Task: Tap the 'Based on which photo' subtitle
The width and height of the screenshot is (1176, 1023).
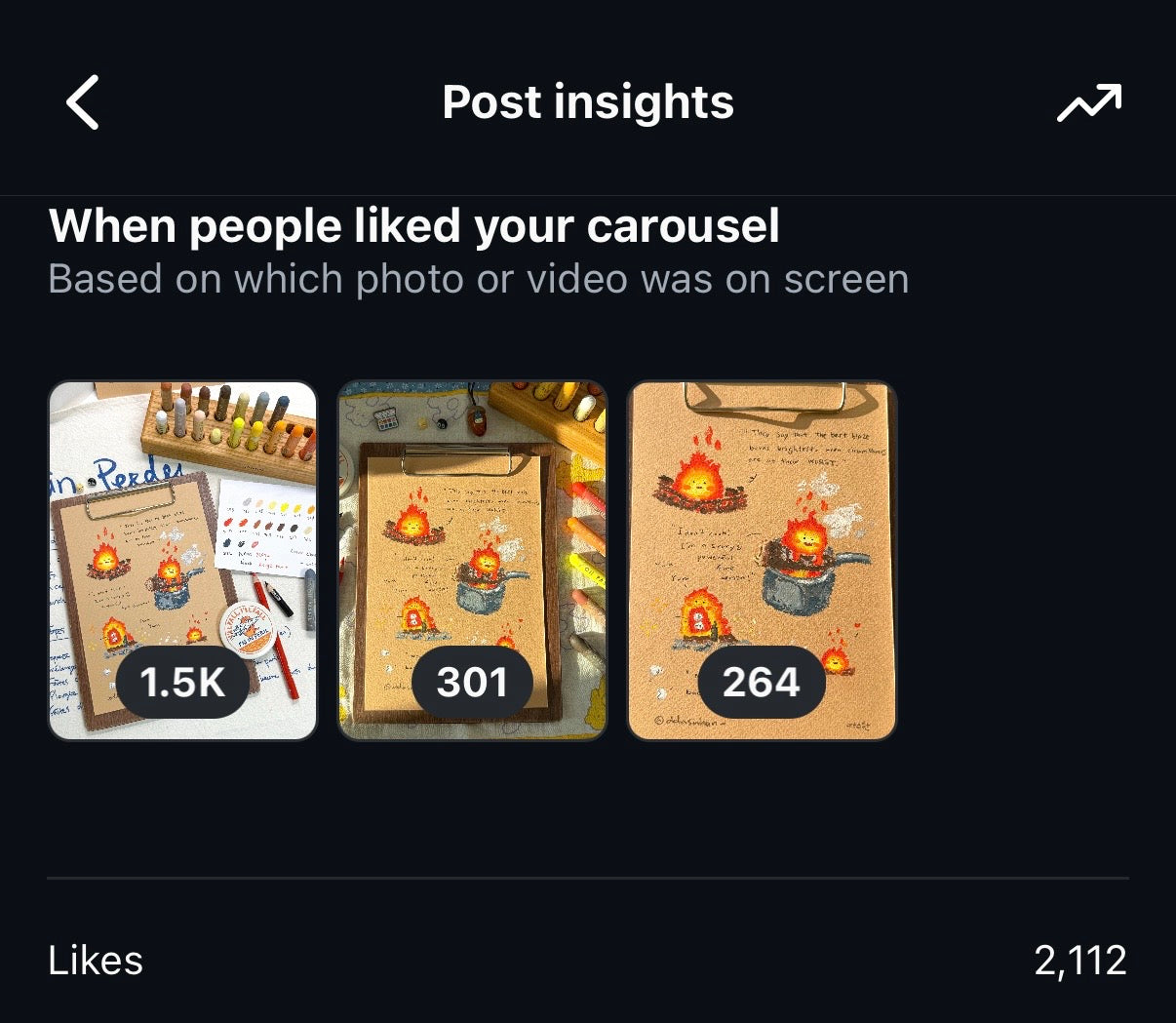Action: pos(478,280)
